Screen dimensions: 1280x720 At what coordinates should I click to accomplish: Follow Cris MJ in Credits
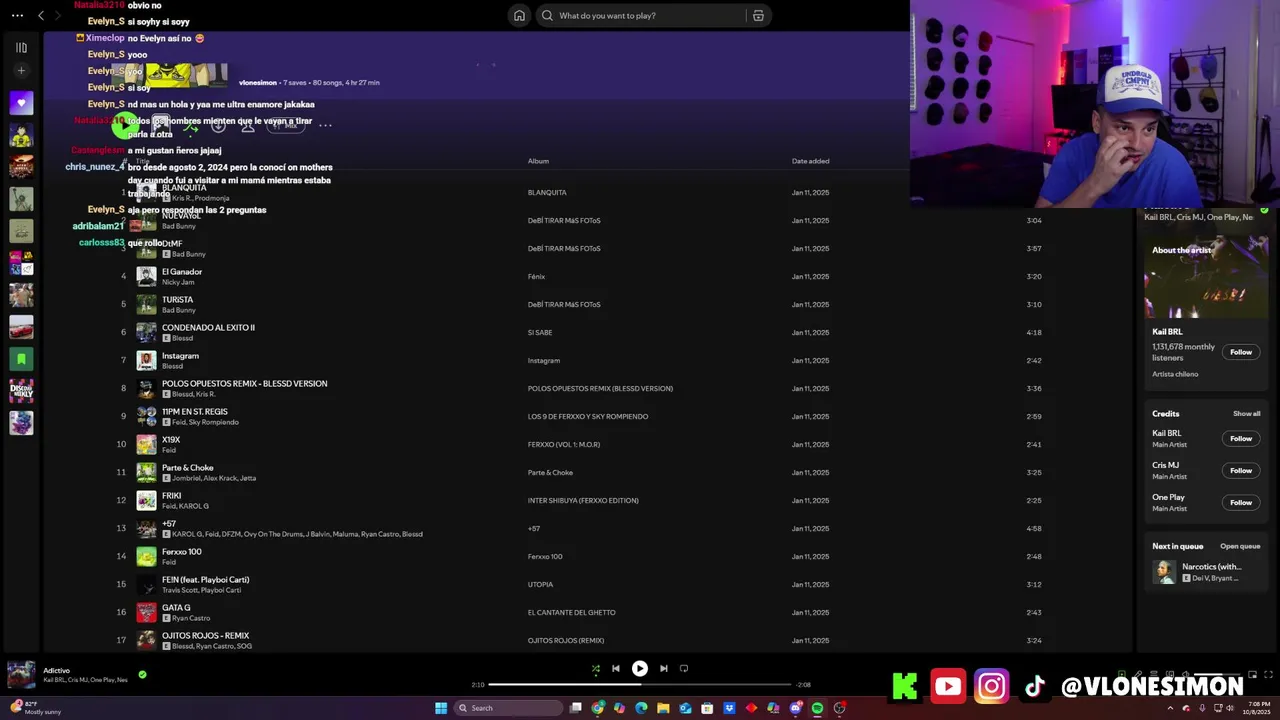1241,470
